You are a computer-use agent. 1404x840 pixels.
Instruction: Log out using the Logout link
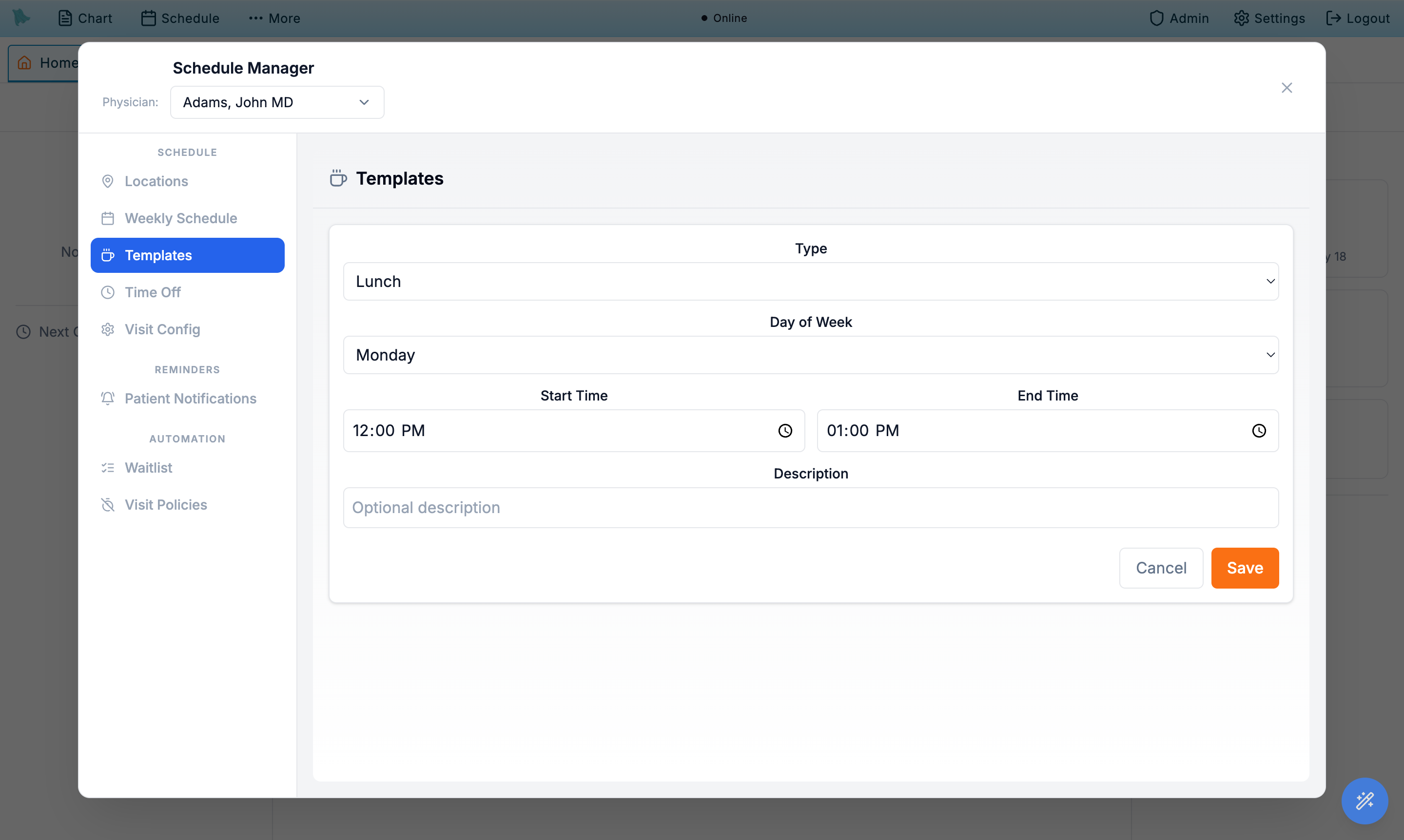point(1358,18)
